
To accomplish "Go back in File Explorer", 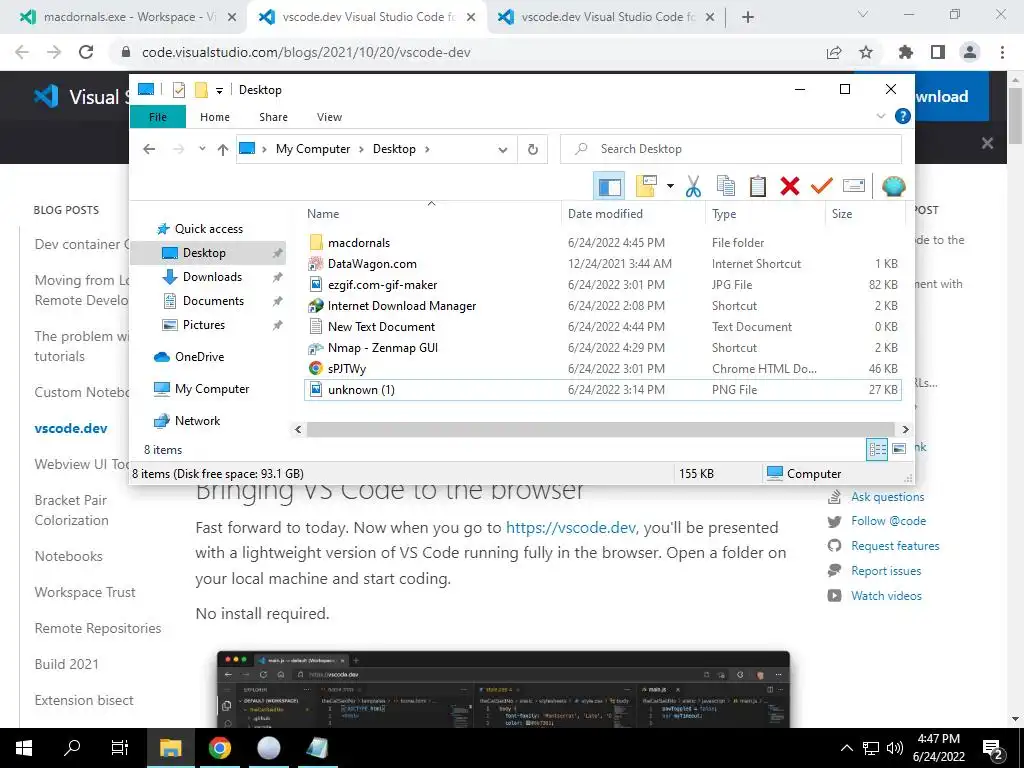I will point(149,149).
